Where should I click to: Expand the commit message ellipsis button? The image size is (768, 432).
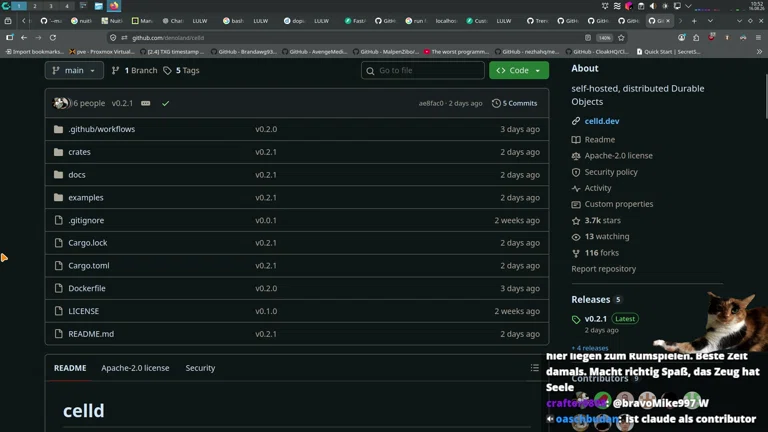point(145,103)
